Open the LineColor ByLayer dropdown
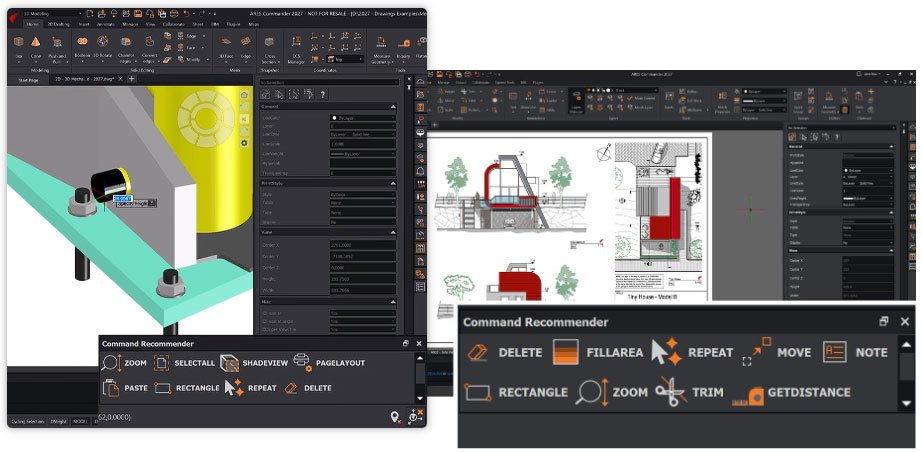922x452 pixels. tap(363, 118)
